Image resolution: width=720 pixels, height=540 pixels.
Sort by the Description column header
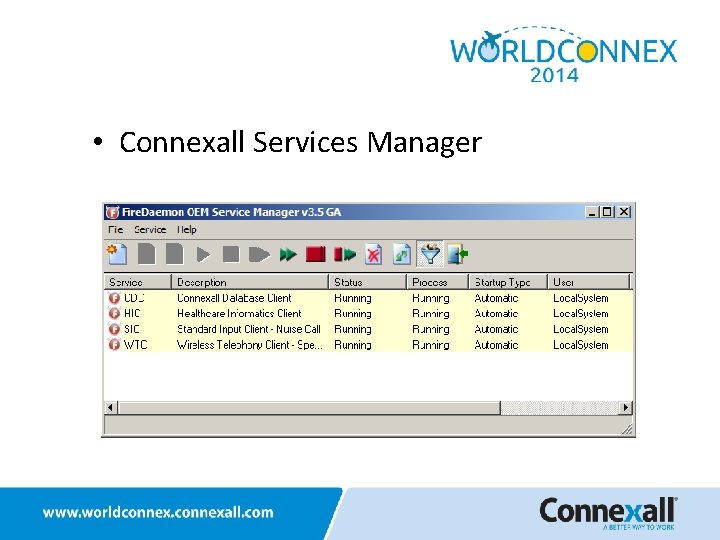pos(250,282)
